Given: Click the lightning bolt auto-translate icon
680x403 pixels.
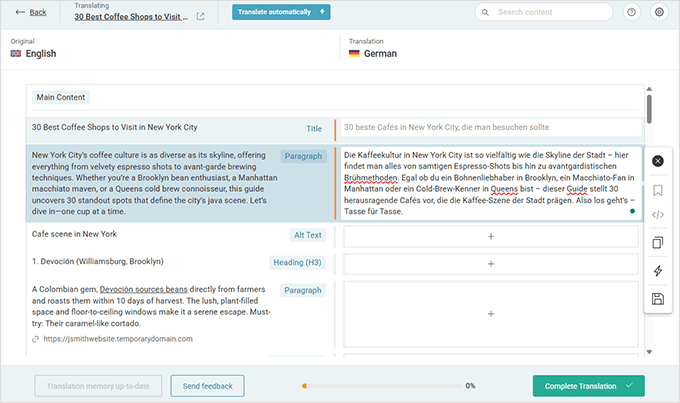Looking at the screenshot, I should (657, 271).
